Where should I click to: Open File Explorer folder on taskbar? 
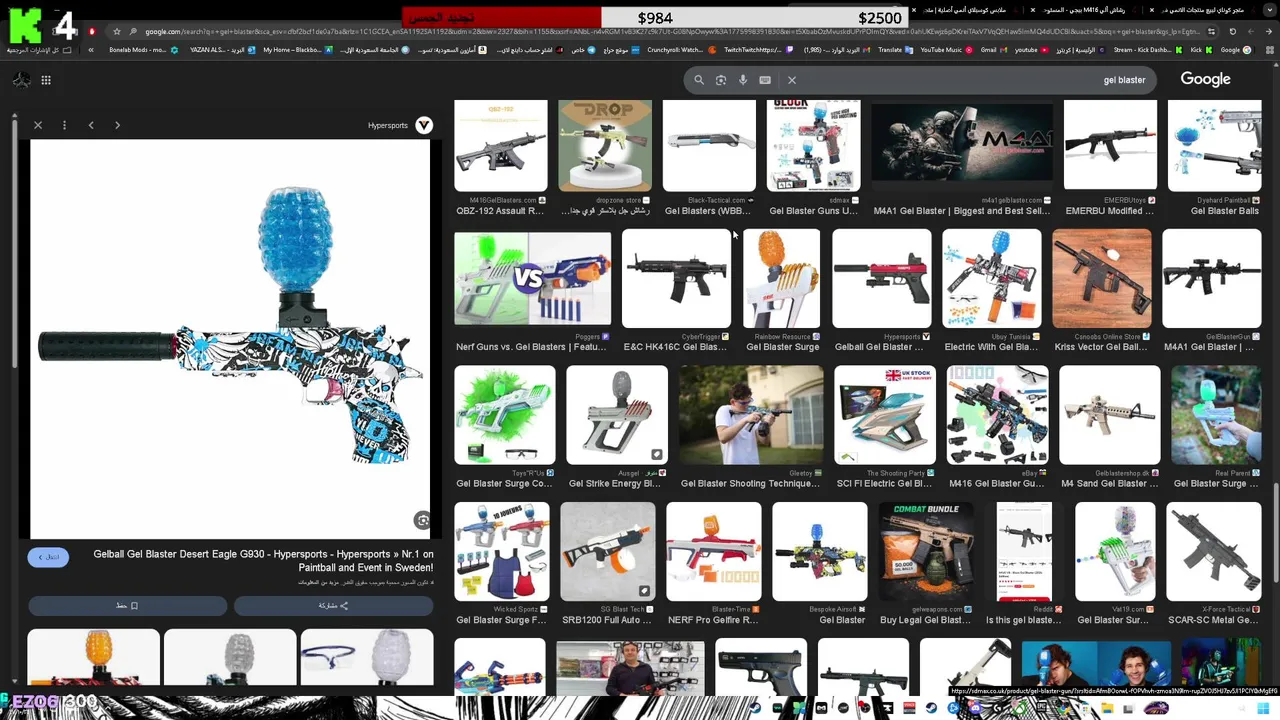1107,708
